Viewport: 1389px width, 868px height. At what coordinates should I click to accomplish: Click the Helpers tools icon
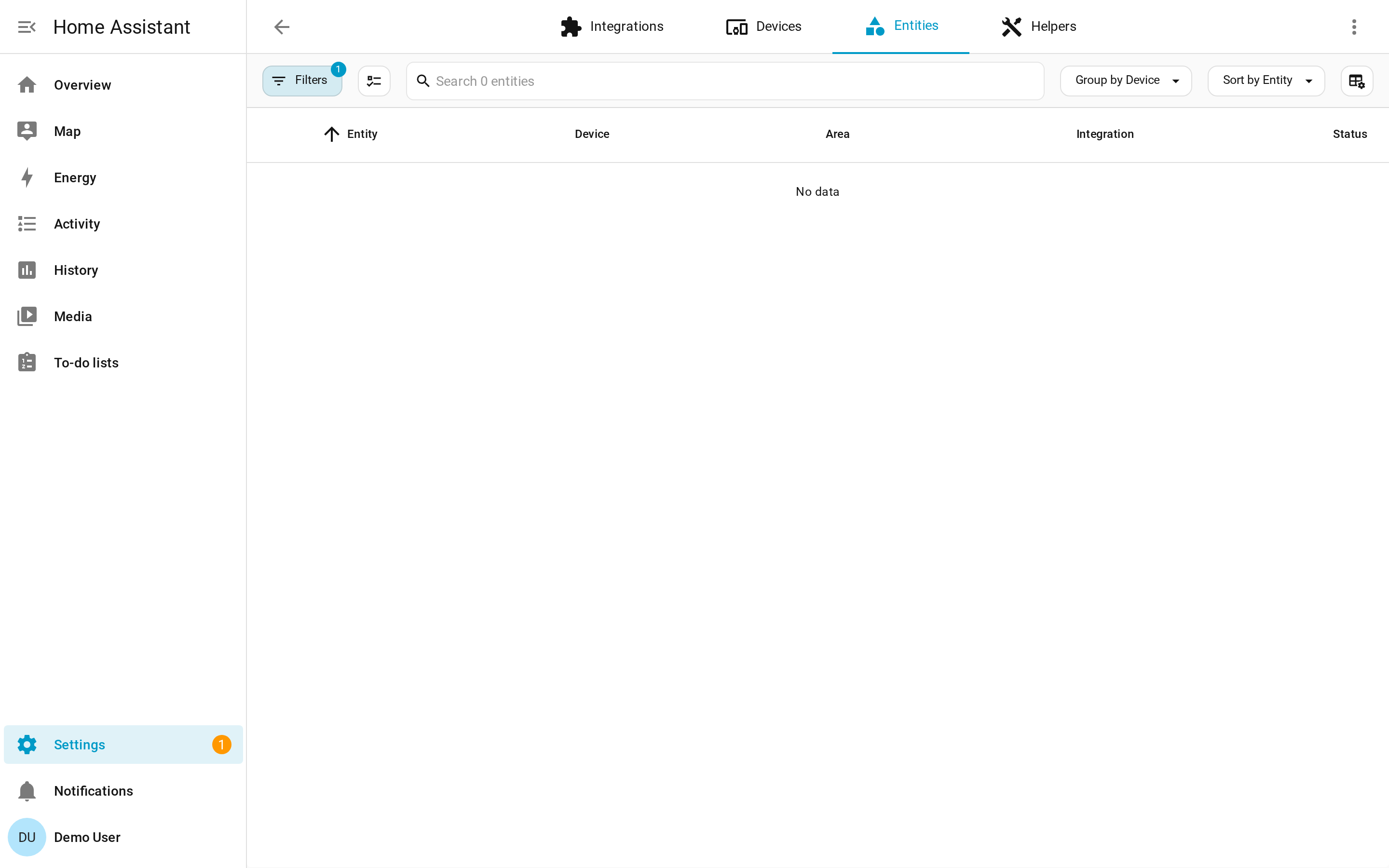1011,27
